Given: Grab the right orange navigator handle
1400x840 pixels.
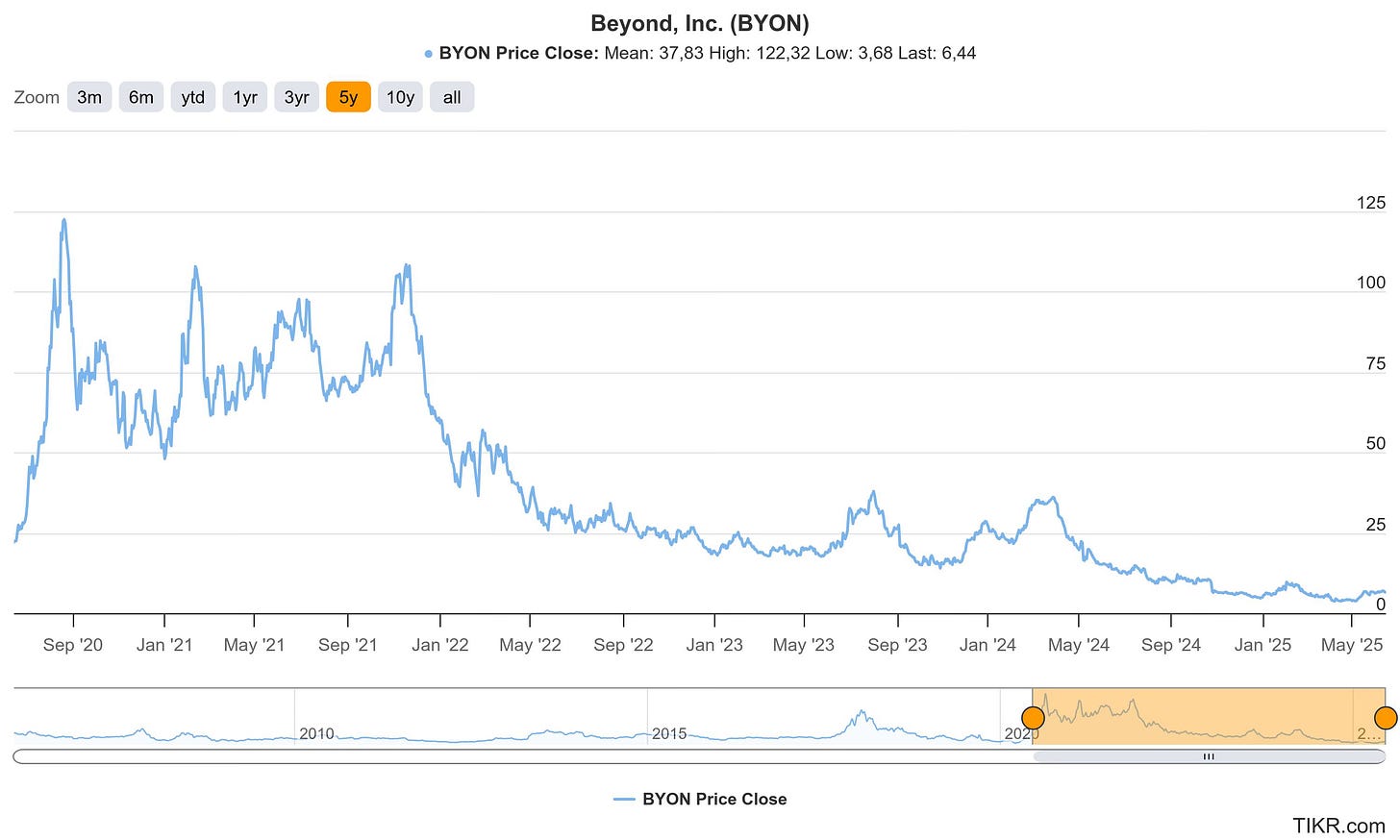Looking at the screenshot, I should pos(1386,718).
